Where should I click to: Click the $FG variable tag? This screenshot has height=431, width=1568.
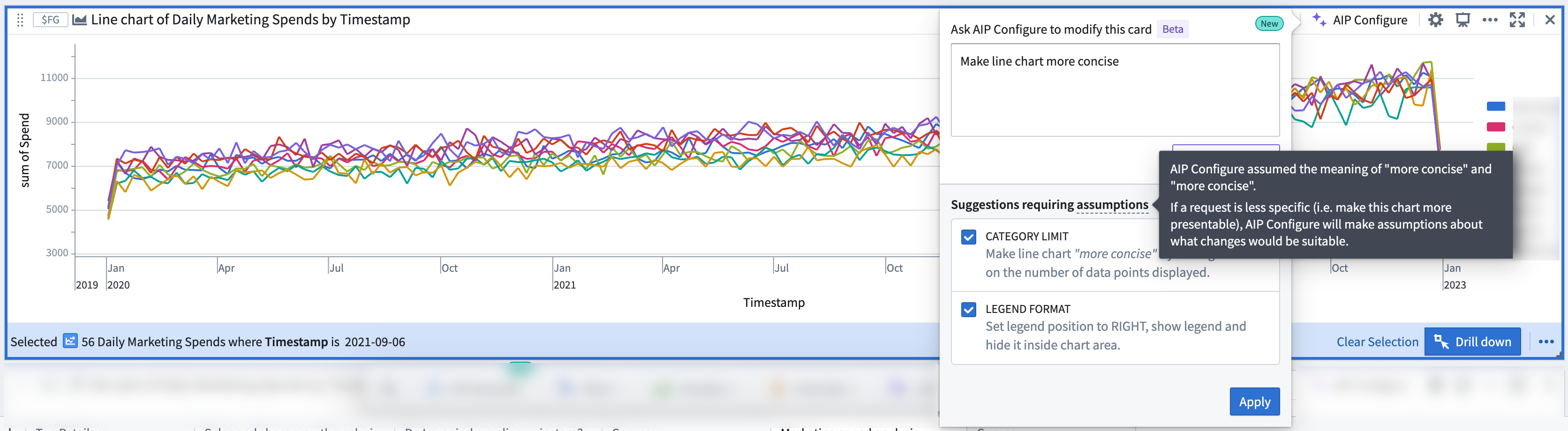pyautogui.click(x=50, y=20)
